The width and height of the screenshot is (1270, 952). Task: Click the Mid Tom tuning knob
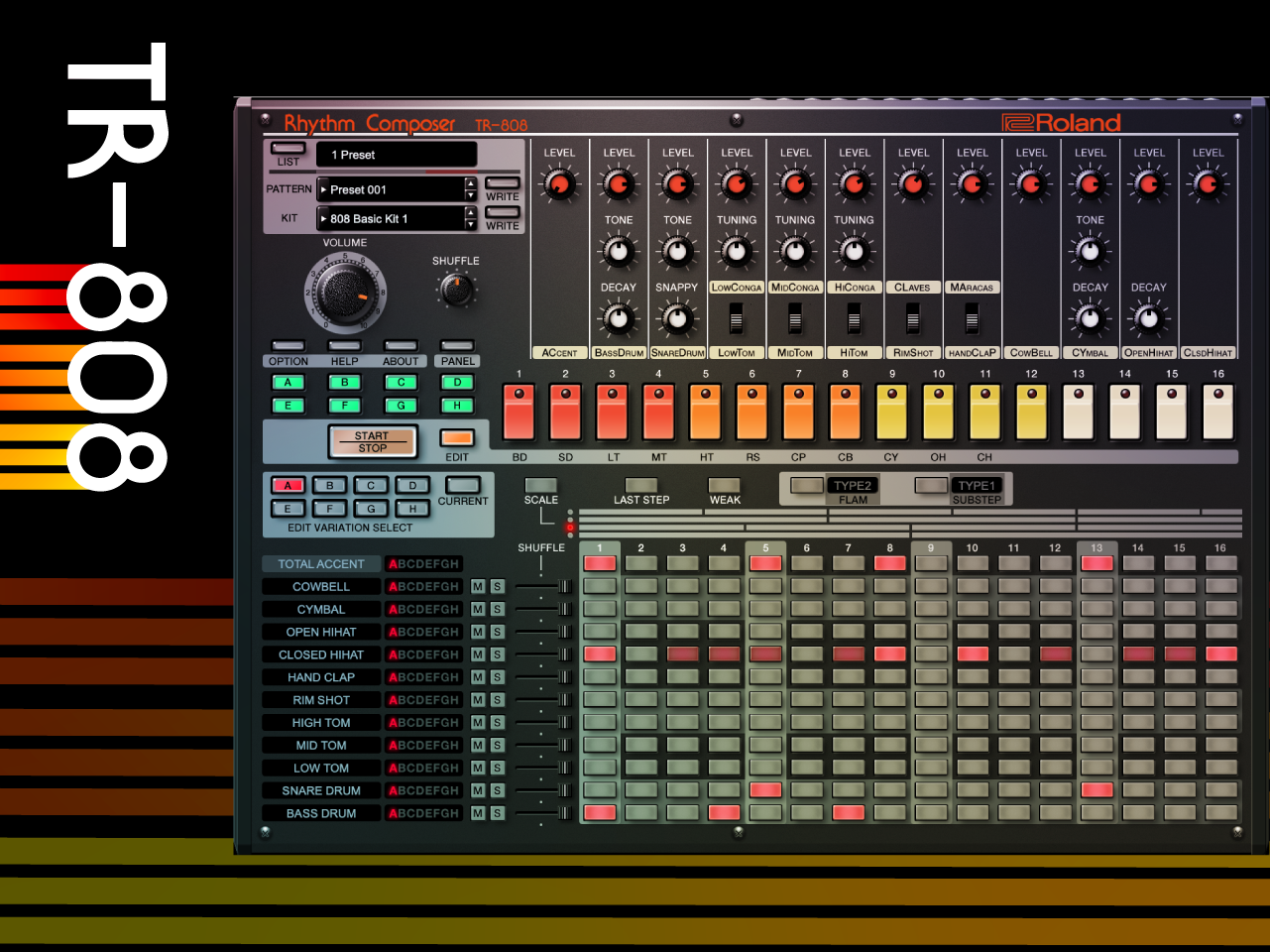coord(795,251)
